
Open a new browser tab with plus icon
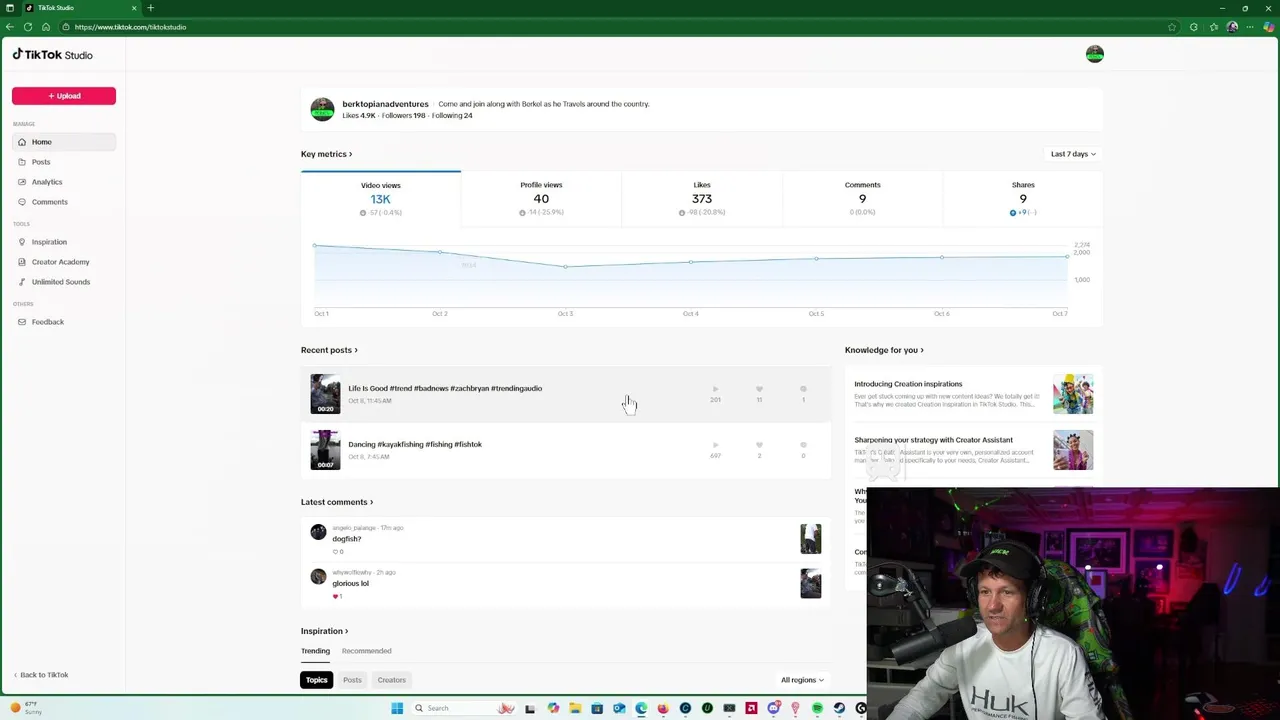tap(150, 8)
